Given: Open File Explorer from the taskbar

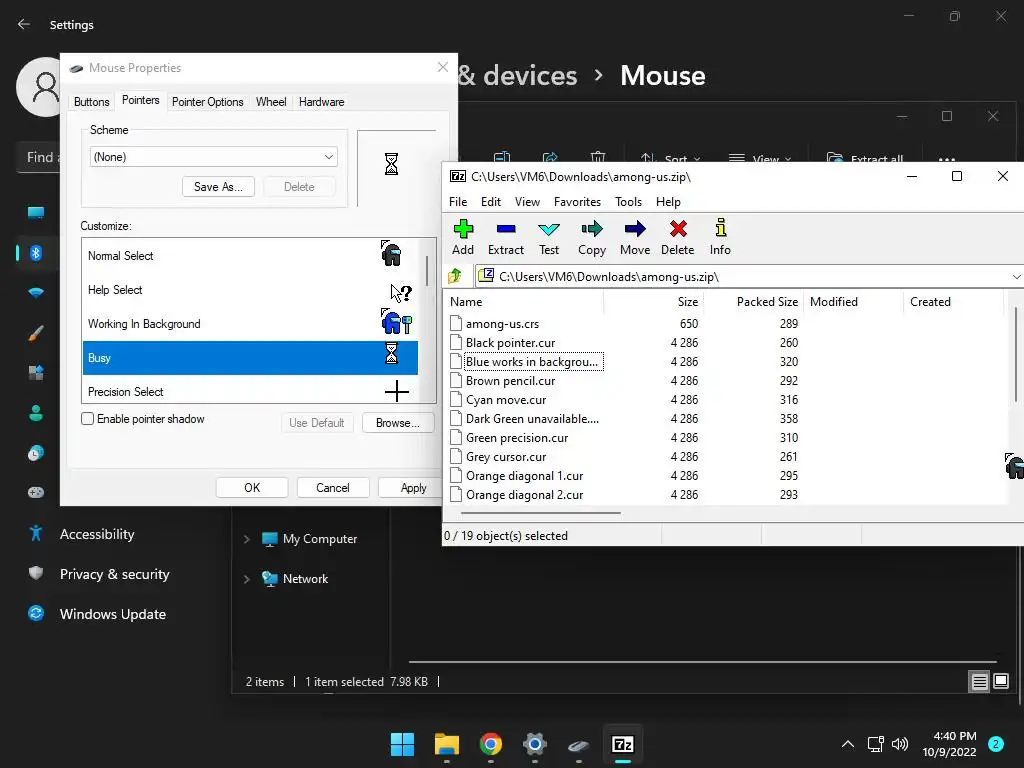Looking at the screenshot, I should [x=447, y=744].
